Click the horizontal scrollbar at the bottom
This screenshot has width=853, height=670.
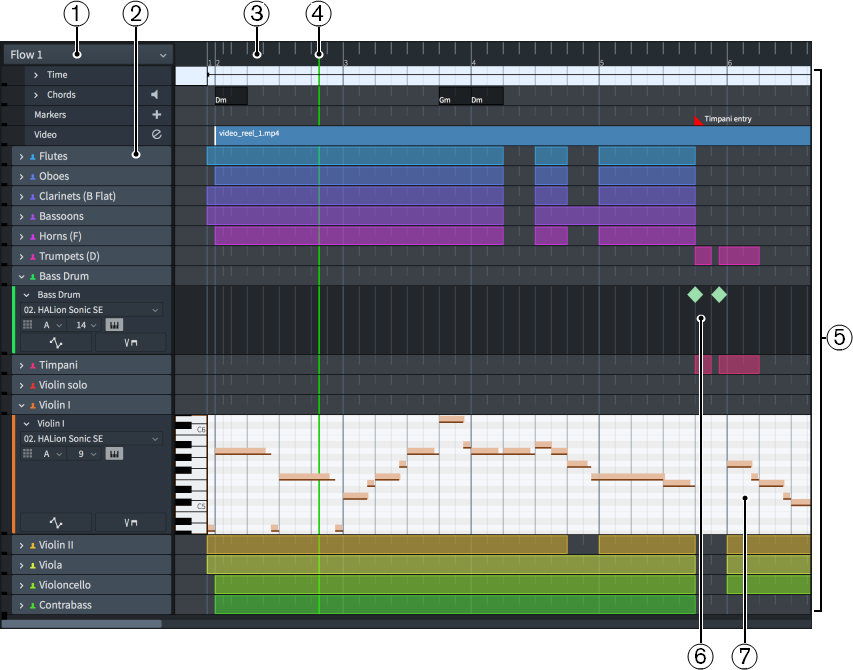pos(82,624)
